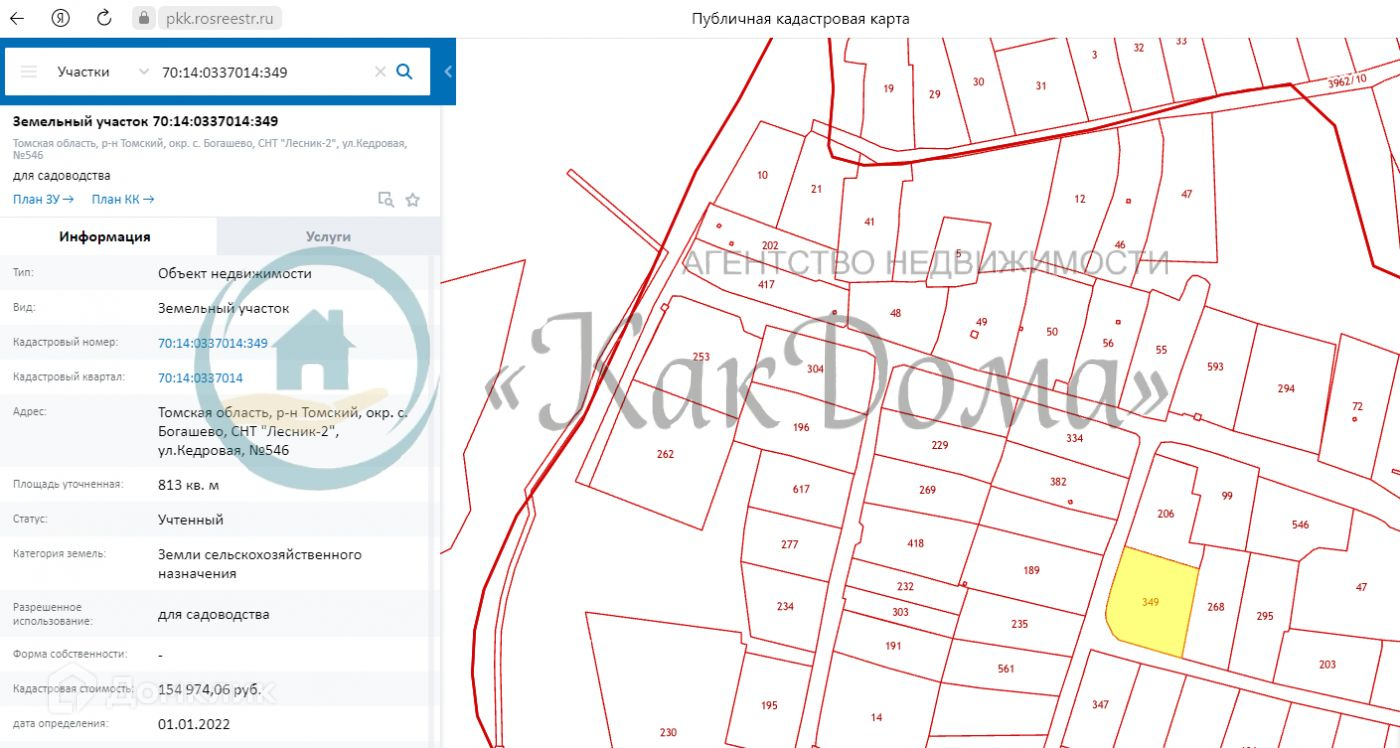The image size is (1400, 748).
Task: Select parcel 617 on the map
Action: click(x=800, y=489)
